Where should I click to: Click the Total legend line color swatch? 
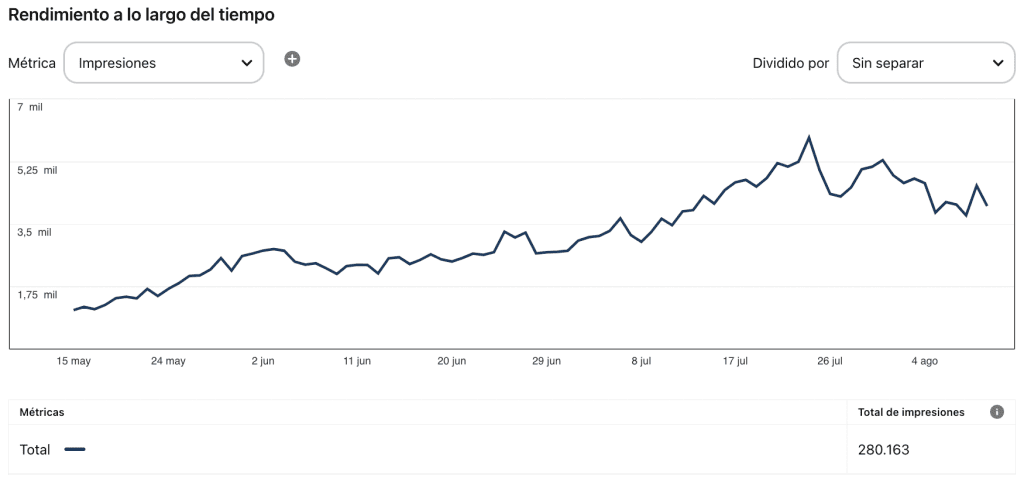tap(75, 450)
